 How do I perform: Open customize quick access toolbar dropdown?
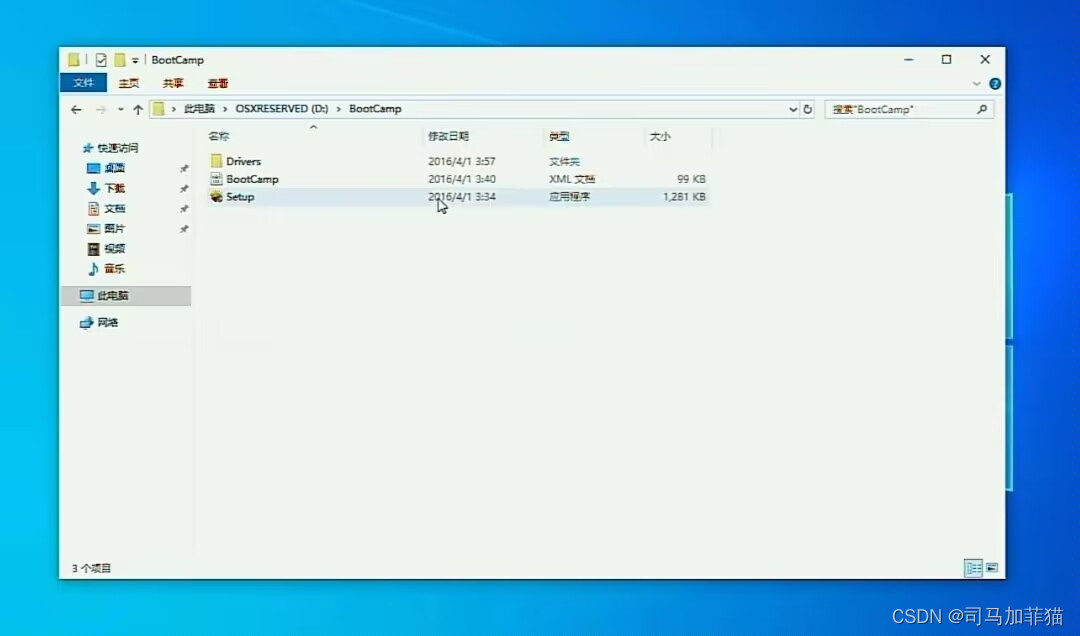[x=135, y=61]
